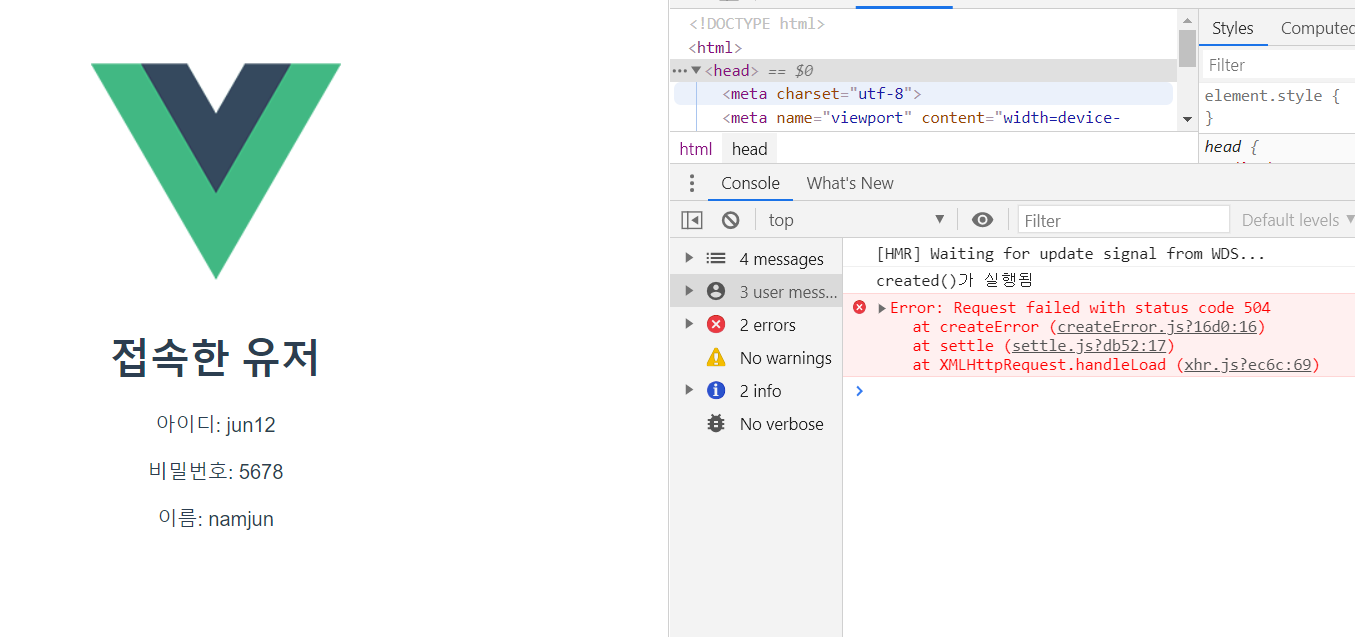Select the html node in the DOM tree
Viewport: 1355px width, 637px height.
click(x=715, y=47)
